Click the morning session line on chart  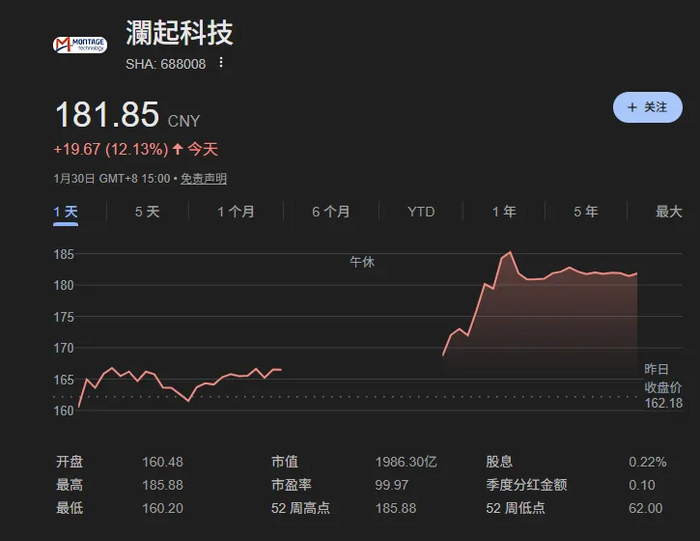(x=180, y=387)
